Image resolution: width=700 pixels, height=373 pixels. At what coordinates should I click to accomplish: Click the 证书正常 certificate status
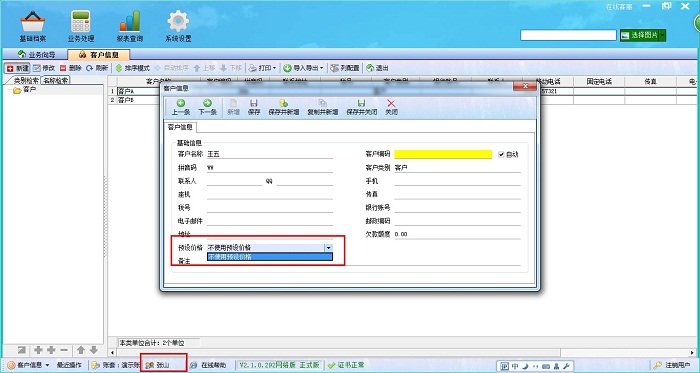click(x=346, y=365)
